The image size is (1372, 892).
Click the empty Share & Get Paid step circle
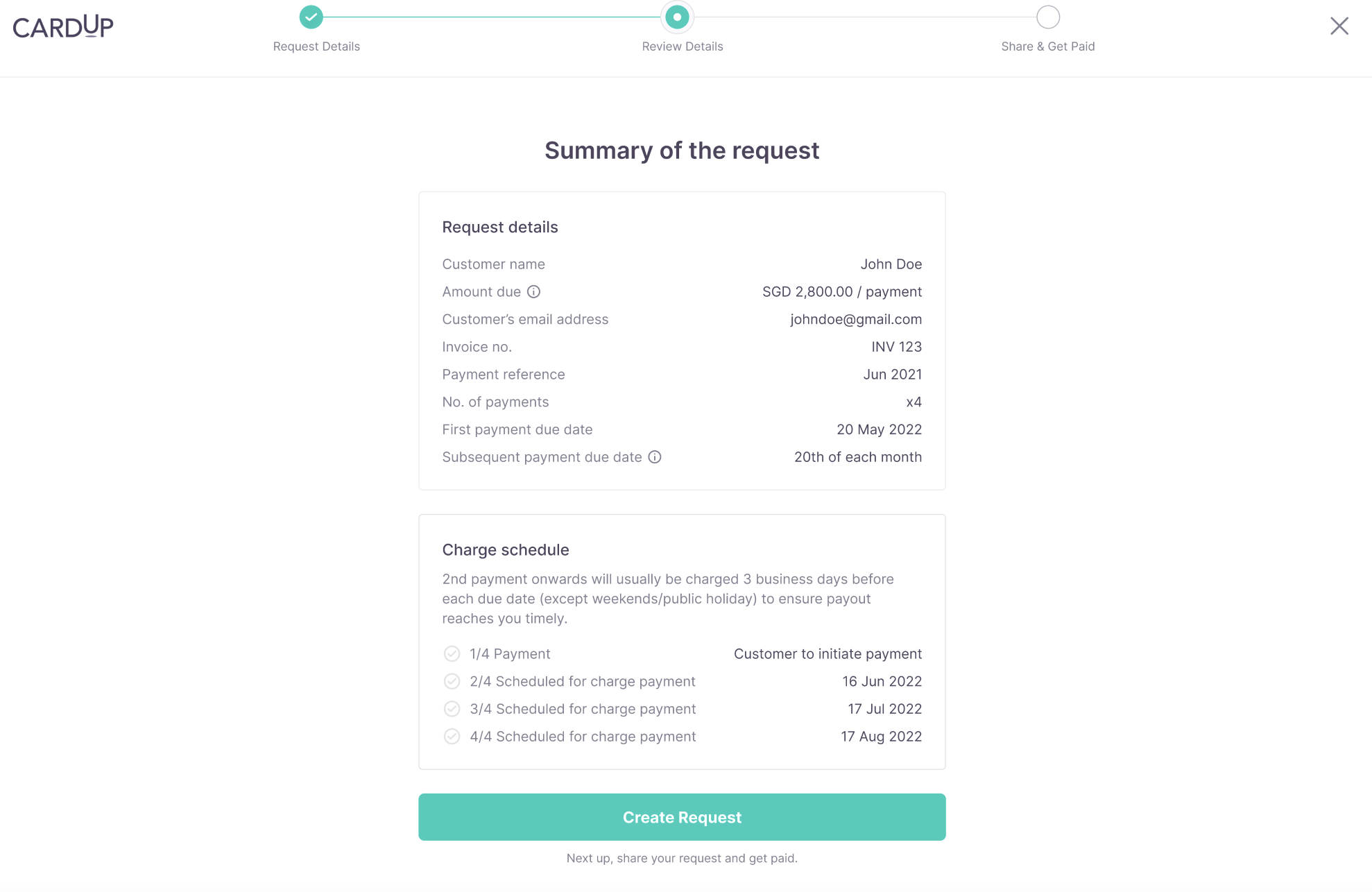1048,17
